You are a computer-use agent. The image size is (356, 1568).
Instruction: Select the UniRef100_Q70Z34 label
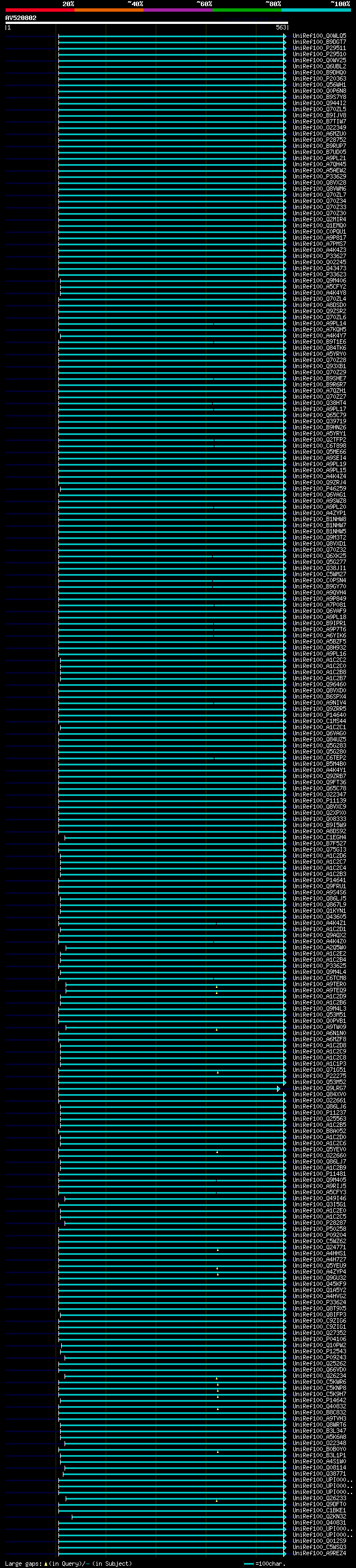coord(319,201)
